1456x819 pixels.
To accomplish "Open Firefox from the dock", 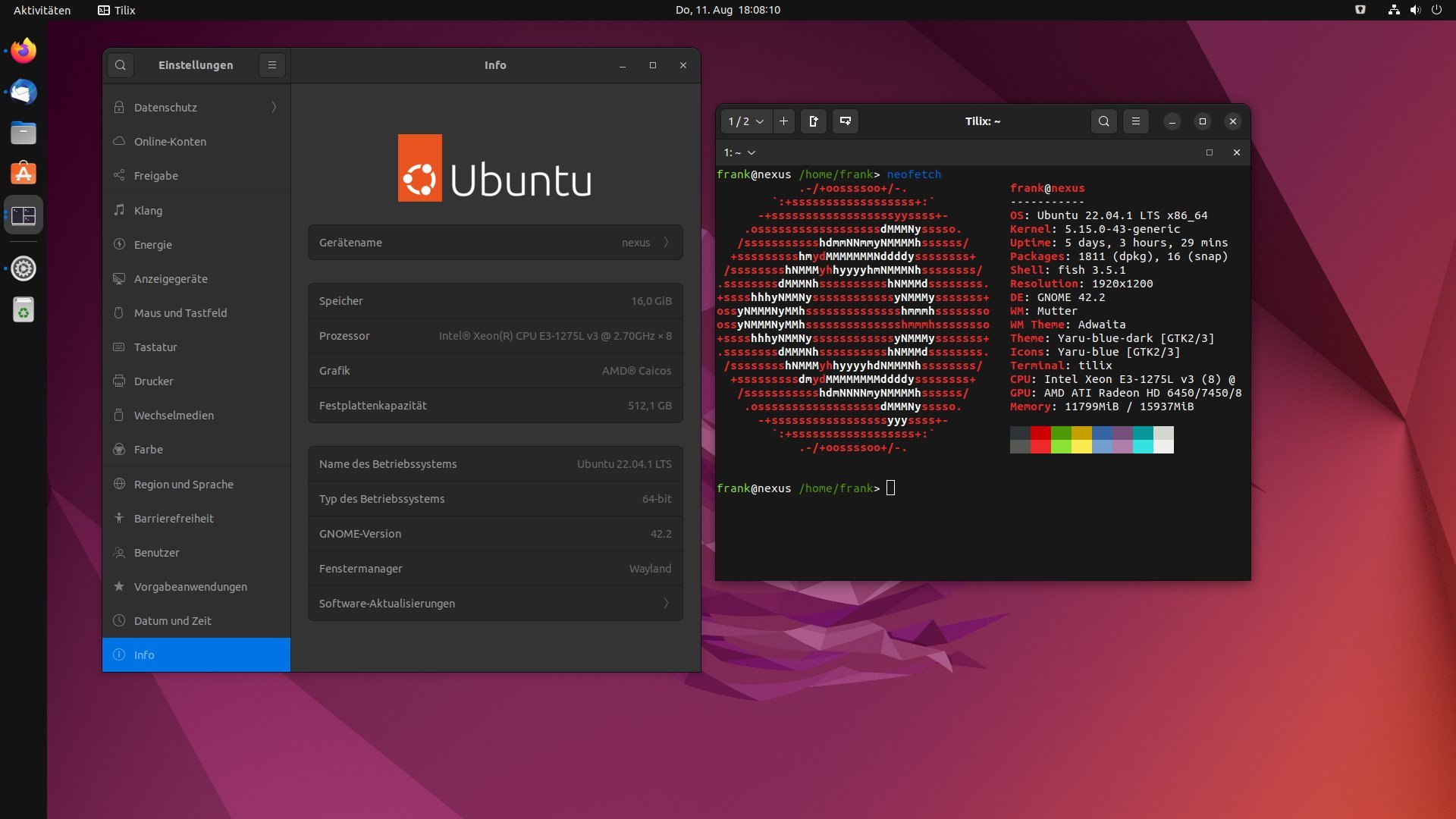I will [24, 51].
